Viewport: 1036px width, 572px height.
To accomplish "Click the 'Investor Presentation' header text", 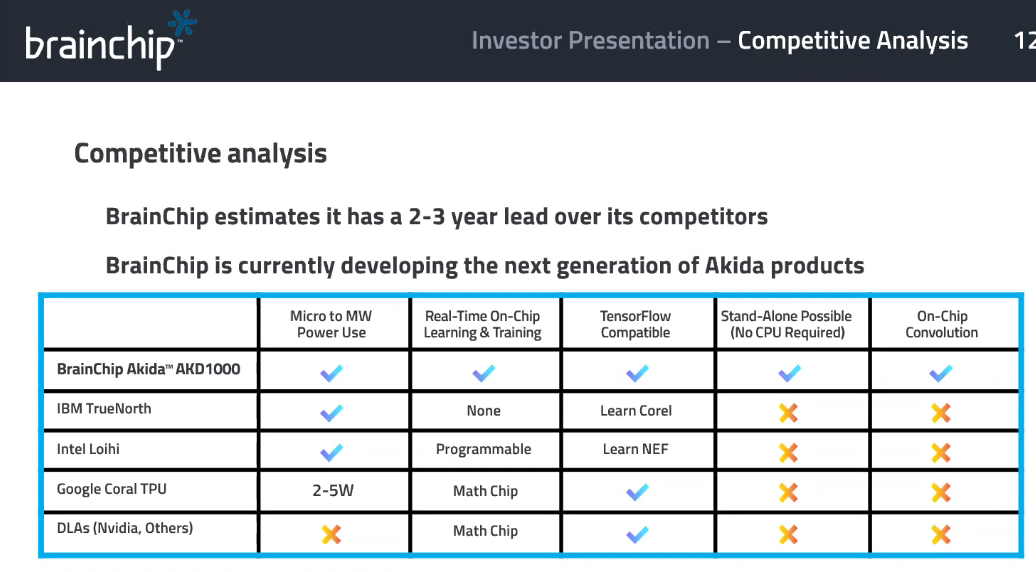I will tap(591, 40).
